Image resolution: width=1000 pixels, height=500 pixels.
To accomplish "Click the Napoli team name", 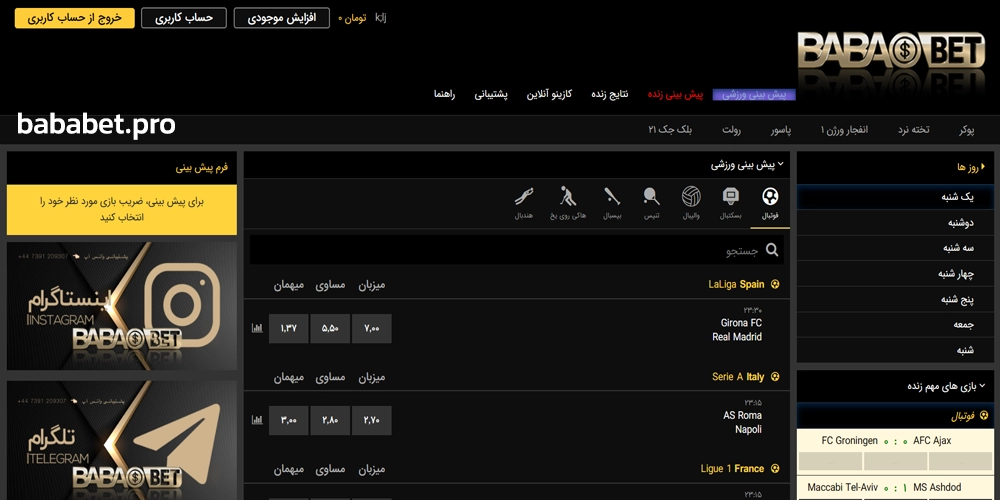I will click(x=748, y=429).
